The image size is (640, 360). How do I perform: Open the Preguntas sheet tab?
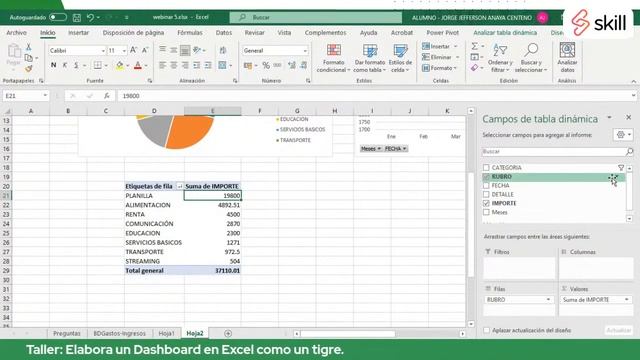point(67,333)
